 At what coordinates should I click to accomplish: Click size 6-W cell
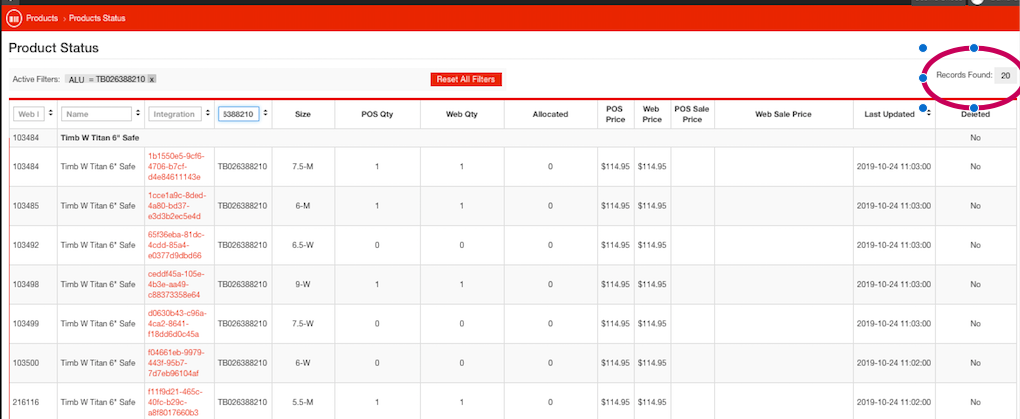[303, 362]
